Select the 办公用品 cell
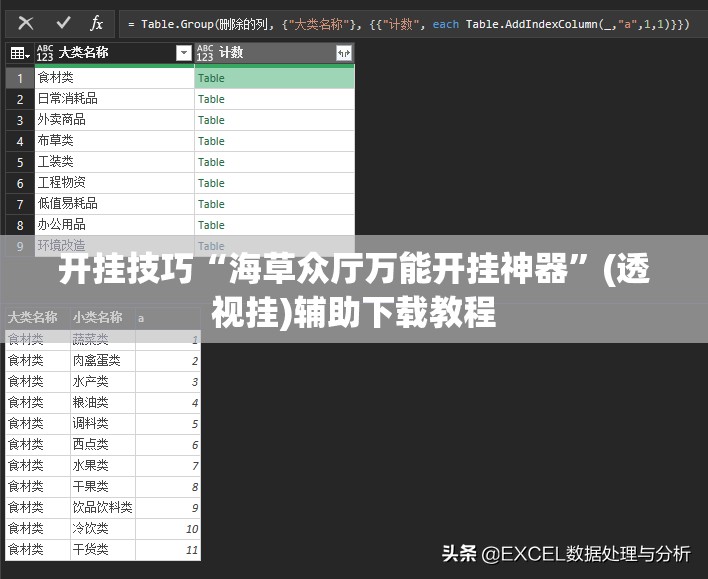708x579 pixels. pos(114,225)
